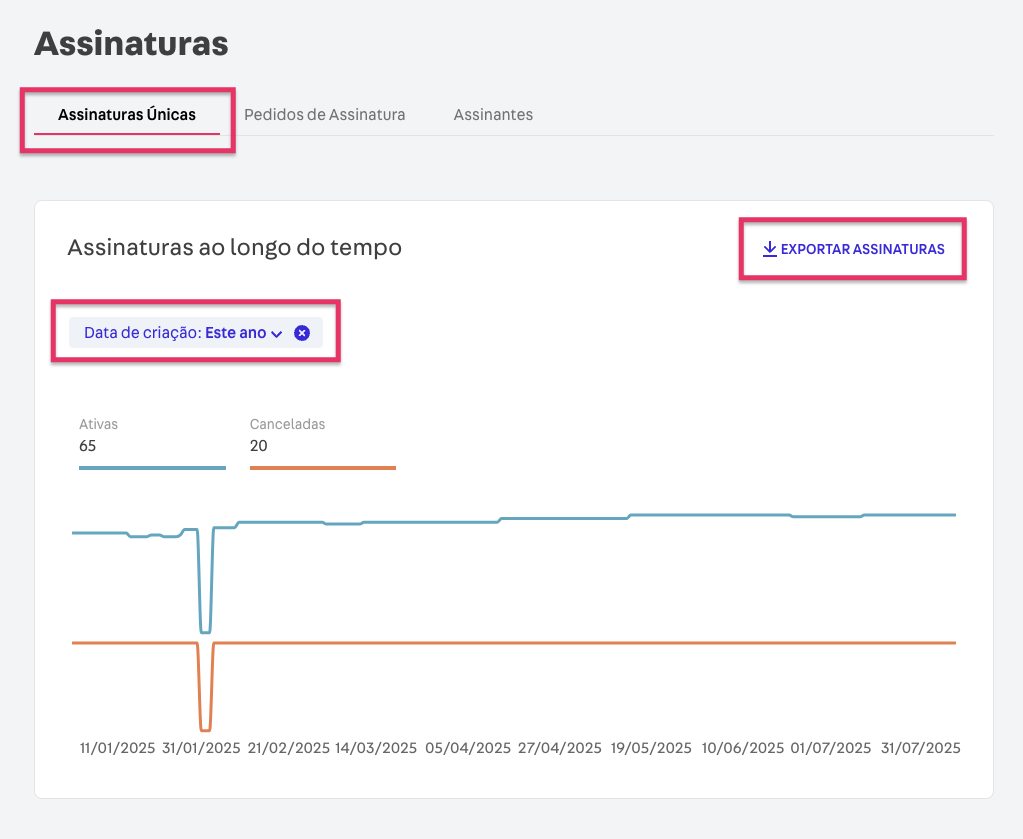Click the blue Ativas legend bar
1023x839 pixels.
[x=152, y=467]
